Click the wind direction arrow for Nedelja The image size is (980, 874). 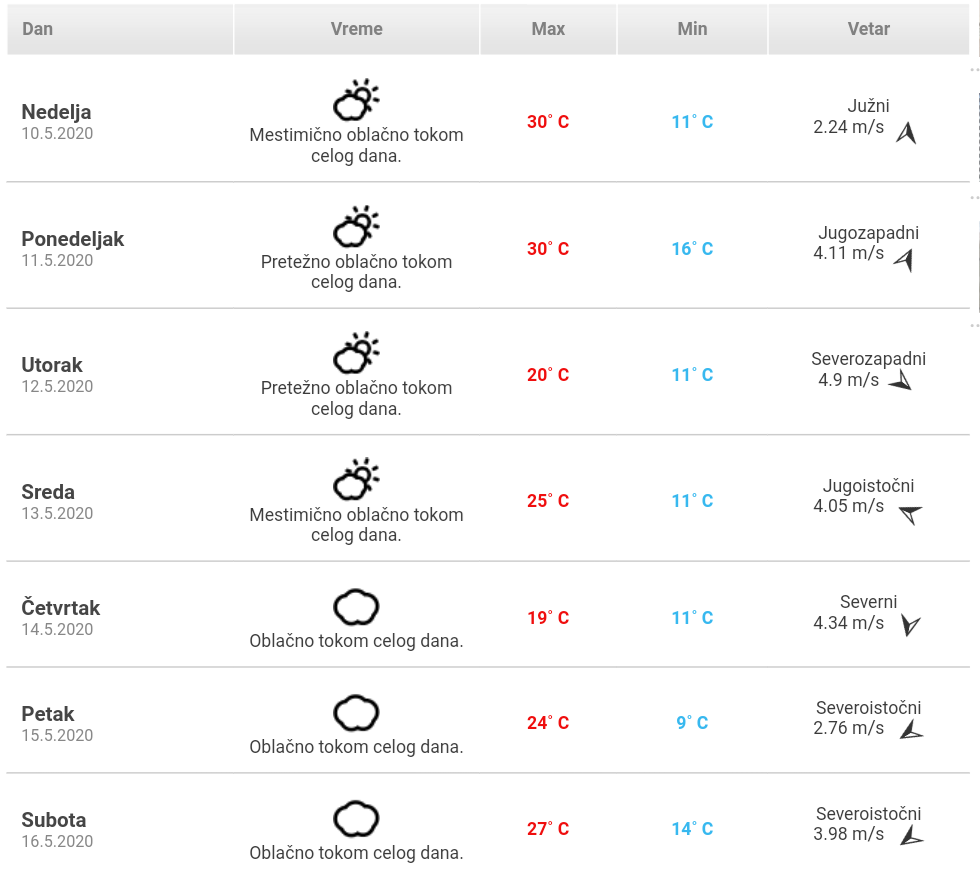click(x=906, y=133)
